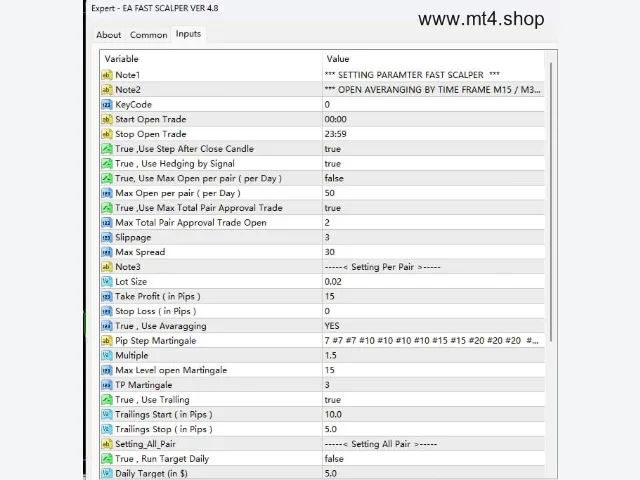Select the Inputs tab
The image size is (640, 480).
click(188, 34)
